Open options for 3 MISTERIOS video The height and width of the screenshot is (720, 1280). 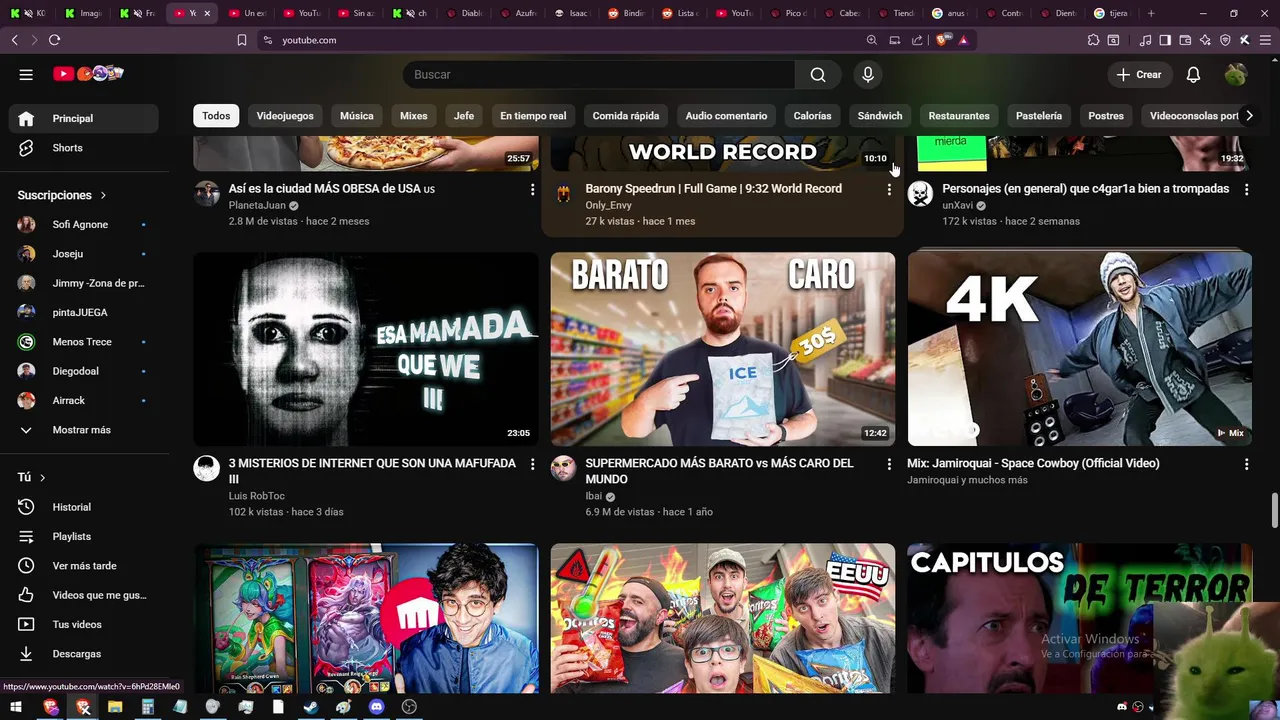(x=532, y=464)
